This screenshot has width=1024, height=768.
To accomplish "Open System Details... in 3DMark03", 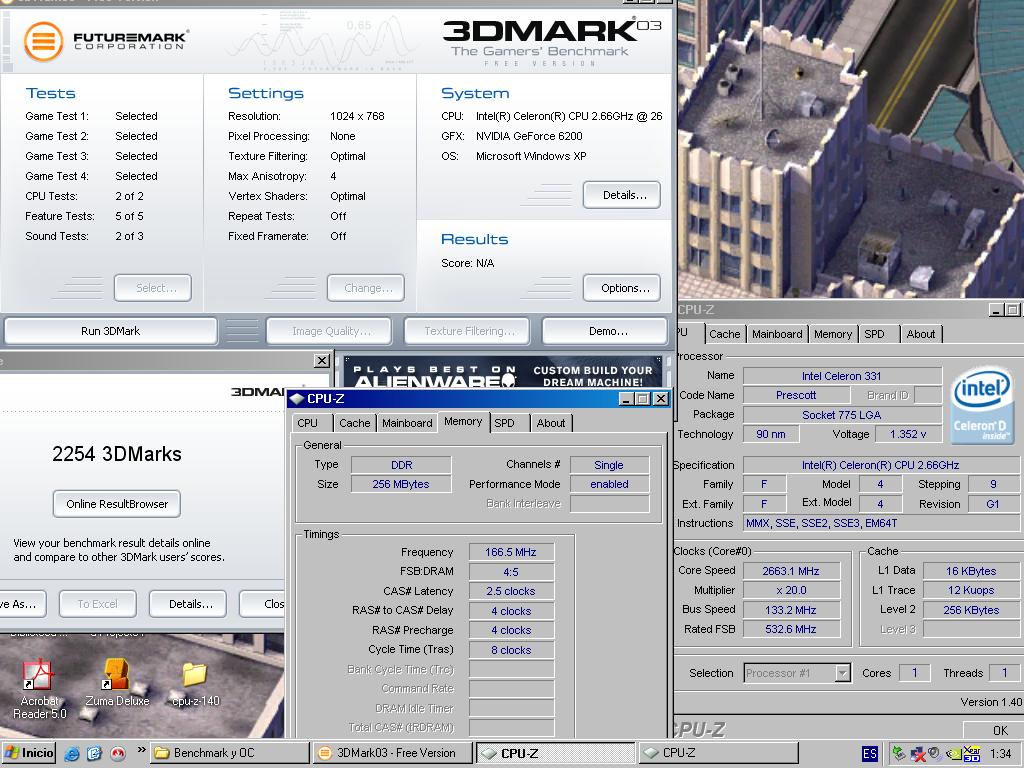I will coord(622,195).
